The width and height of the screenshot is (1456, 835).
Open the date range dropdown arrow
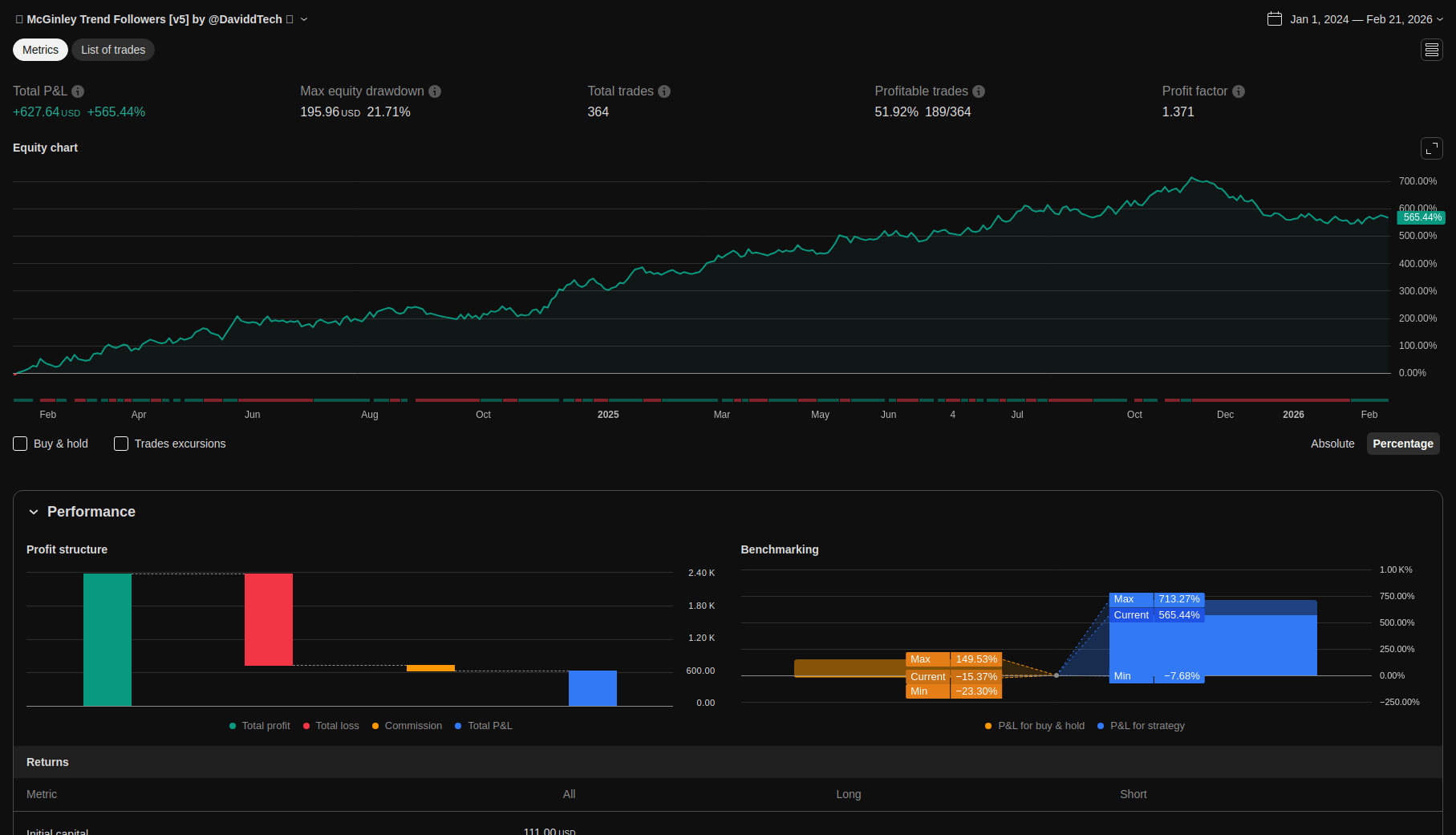click(x=1440, y=19)
